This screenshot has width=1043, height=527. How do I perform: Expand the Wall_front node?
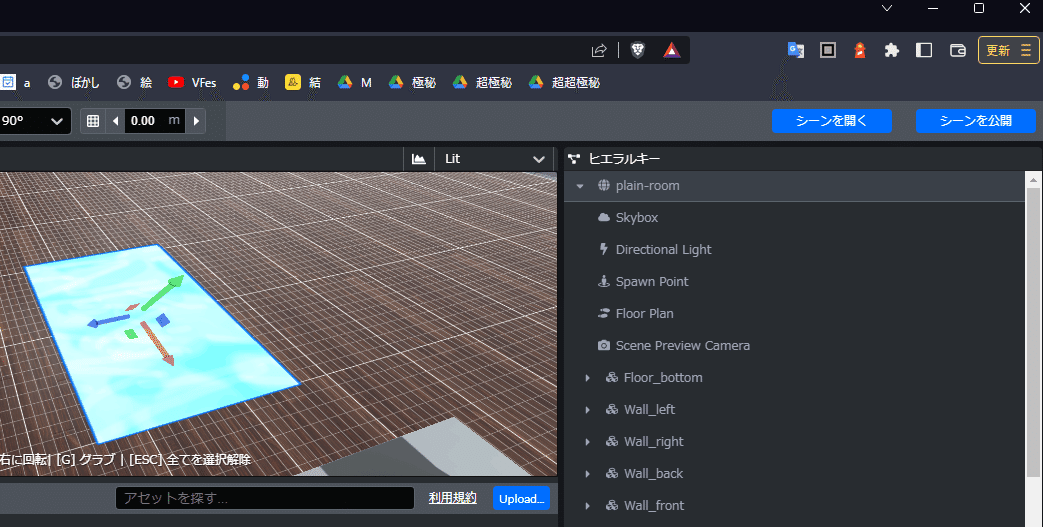click(x=587, y=506)
